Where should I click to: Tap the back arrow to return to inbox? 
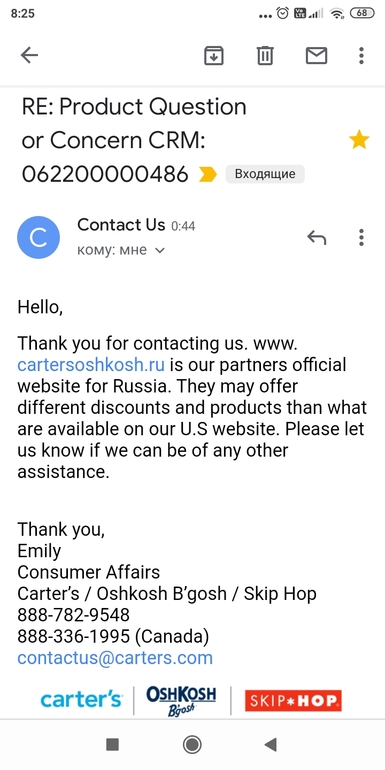[x=29, y=55]
